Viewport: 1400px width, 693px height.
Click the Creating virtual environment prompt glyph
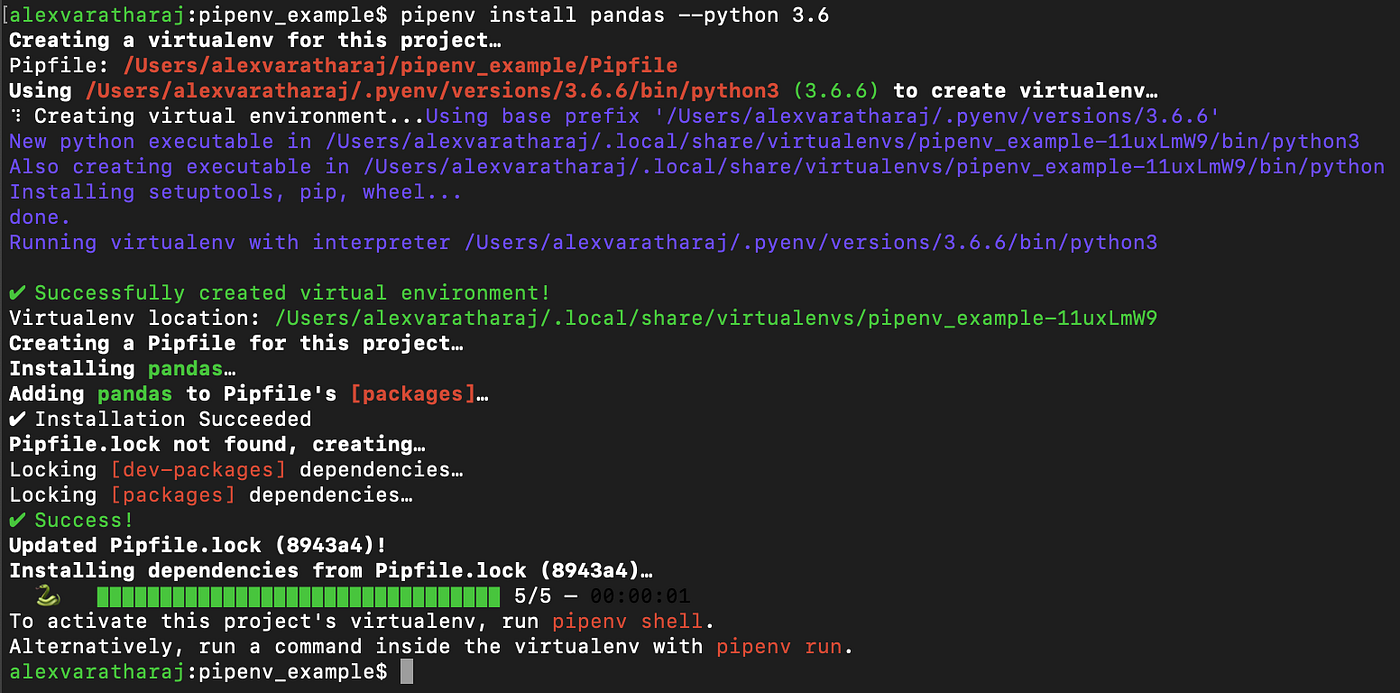[12, 115]
